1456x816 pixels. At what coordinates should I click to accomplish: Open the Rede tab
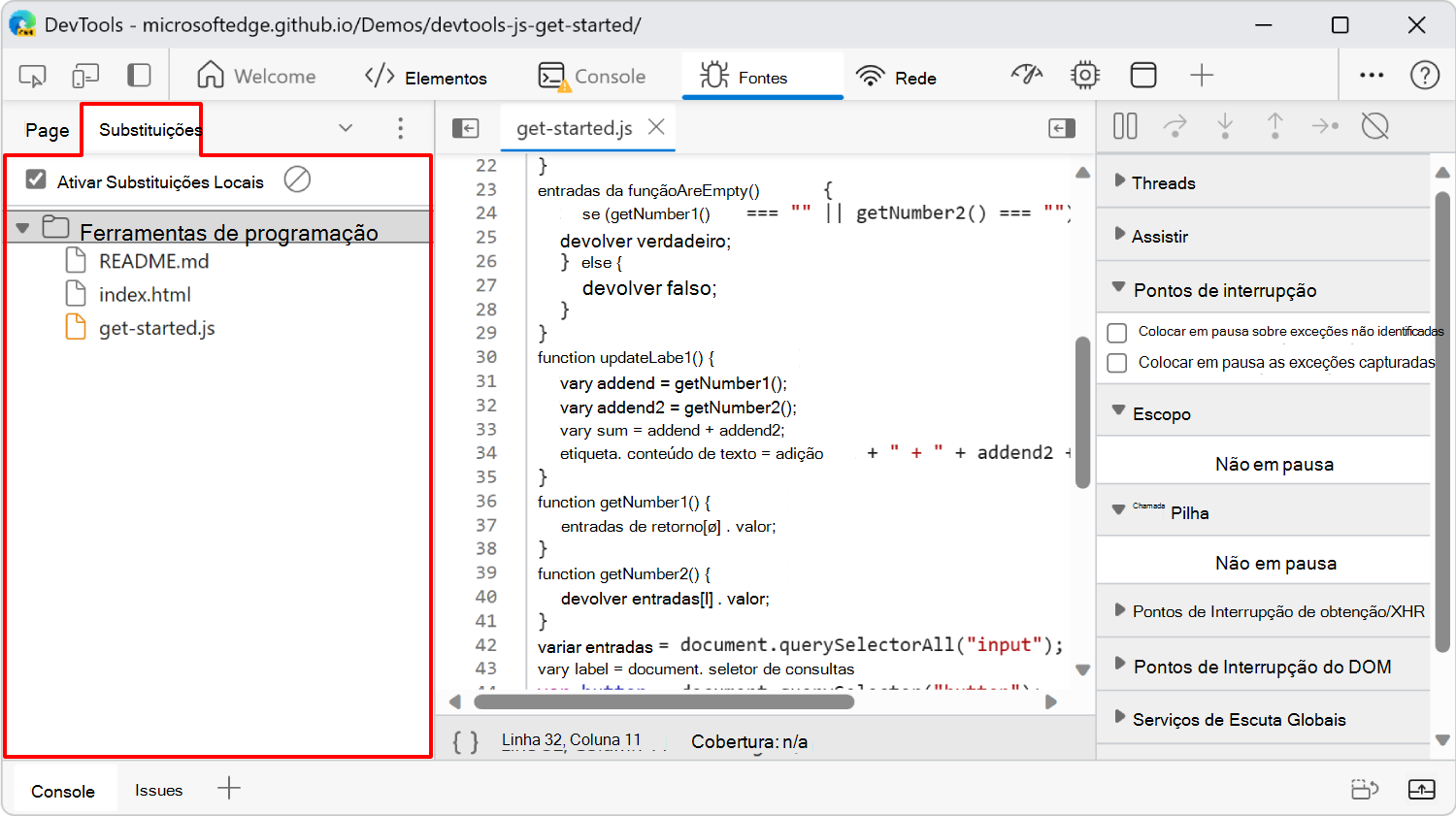click(897, 76)
